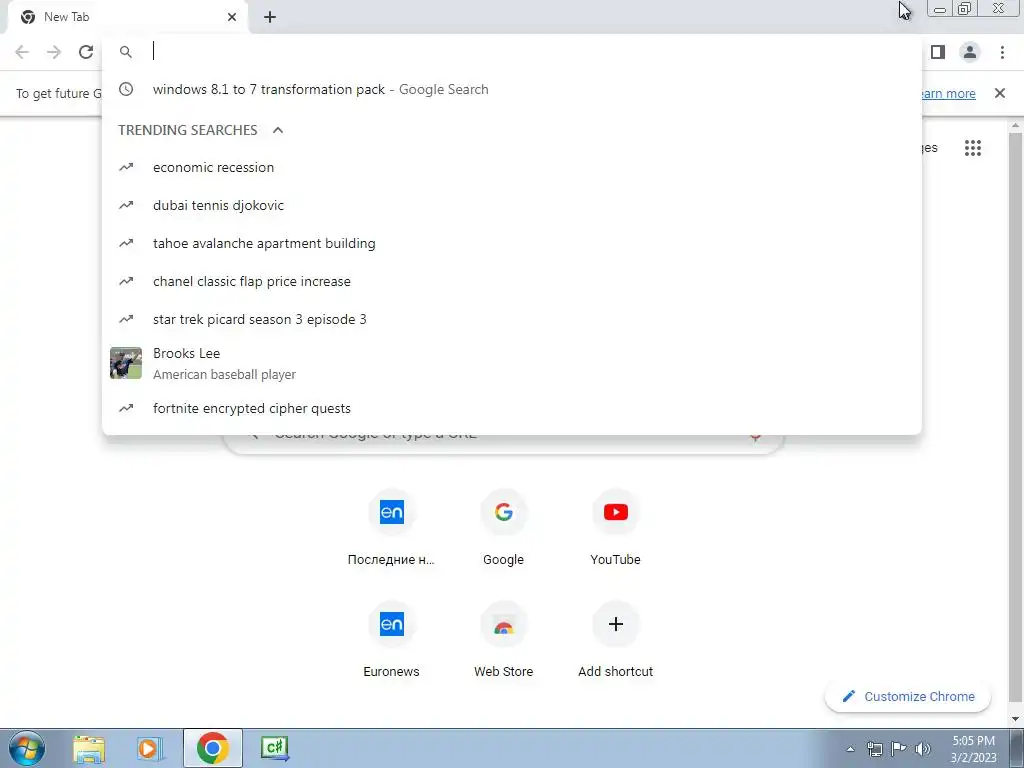Click the clock history icon in suggestions

pyautogui.click(x=126, y=89)
